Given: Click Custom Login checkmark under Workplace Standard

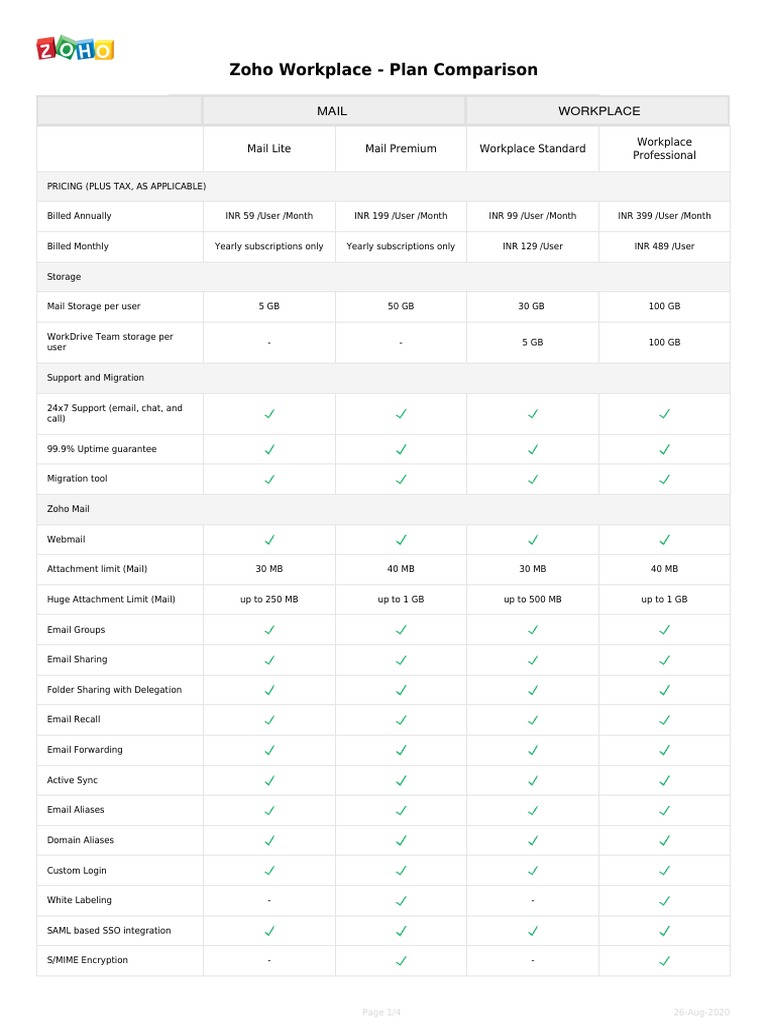Looking at the screenshot, I should [533, 871].
